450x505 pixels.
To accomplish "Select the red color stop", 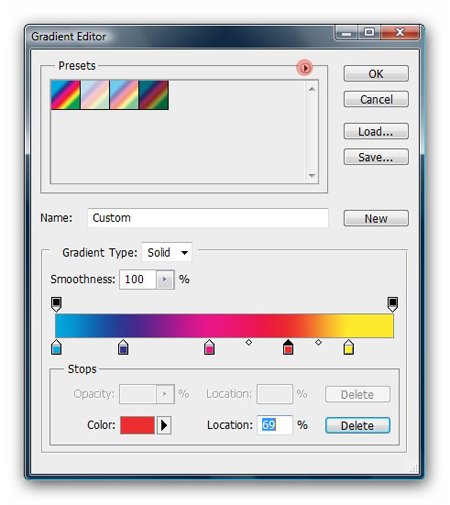I will pos(288,347).
